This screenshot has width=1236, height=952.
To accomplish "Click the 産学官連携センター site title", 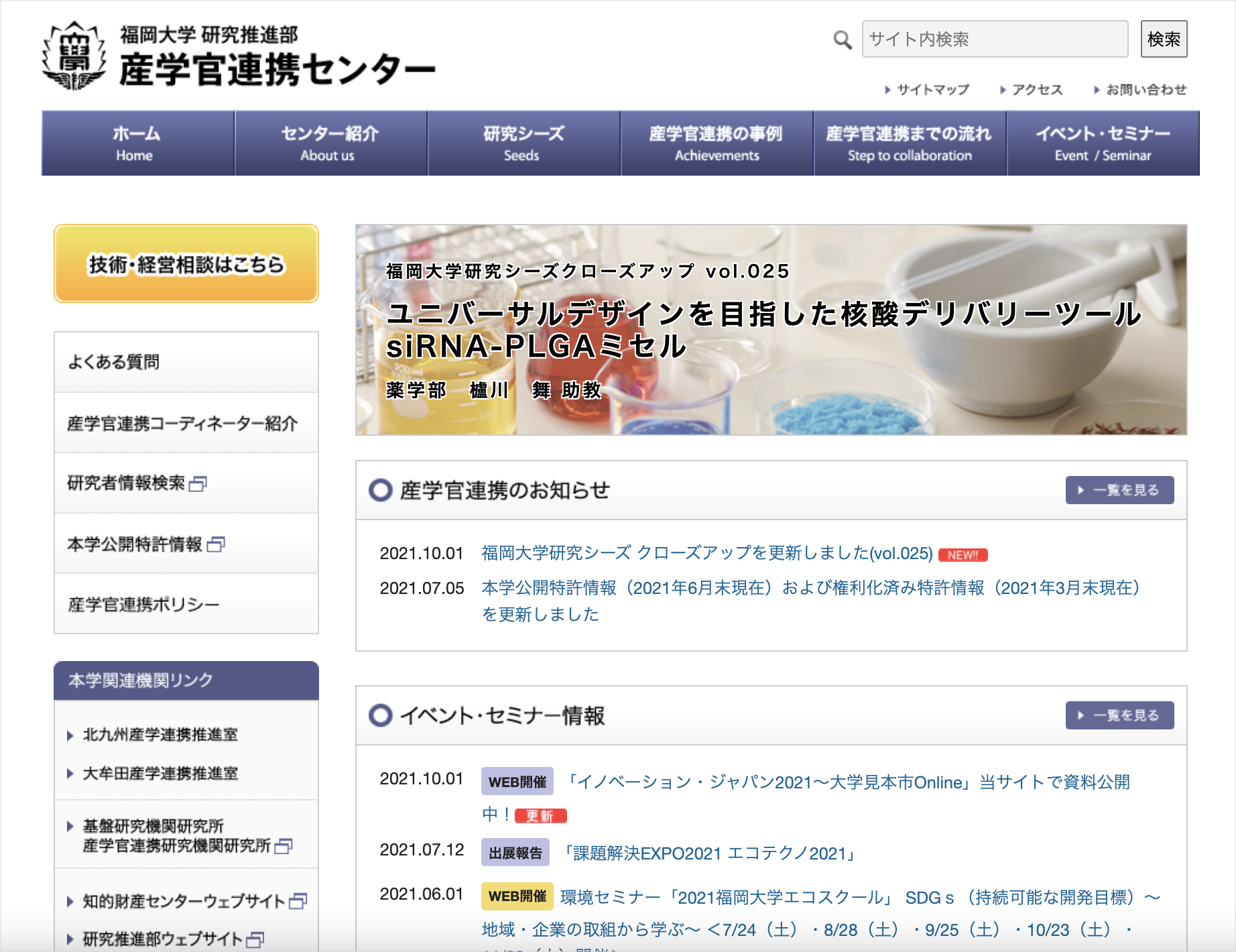I will 277,70.
